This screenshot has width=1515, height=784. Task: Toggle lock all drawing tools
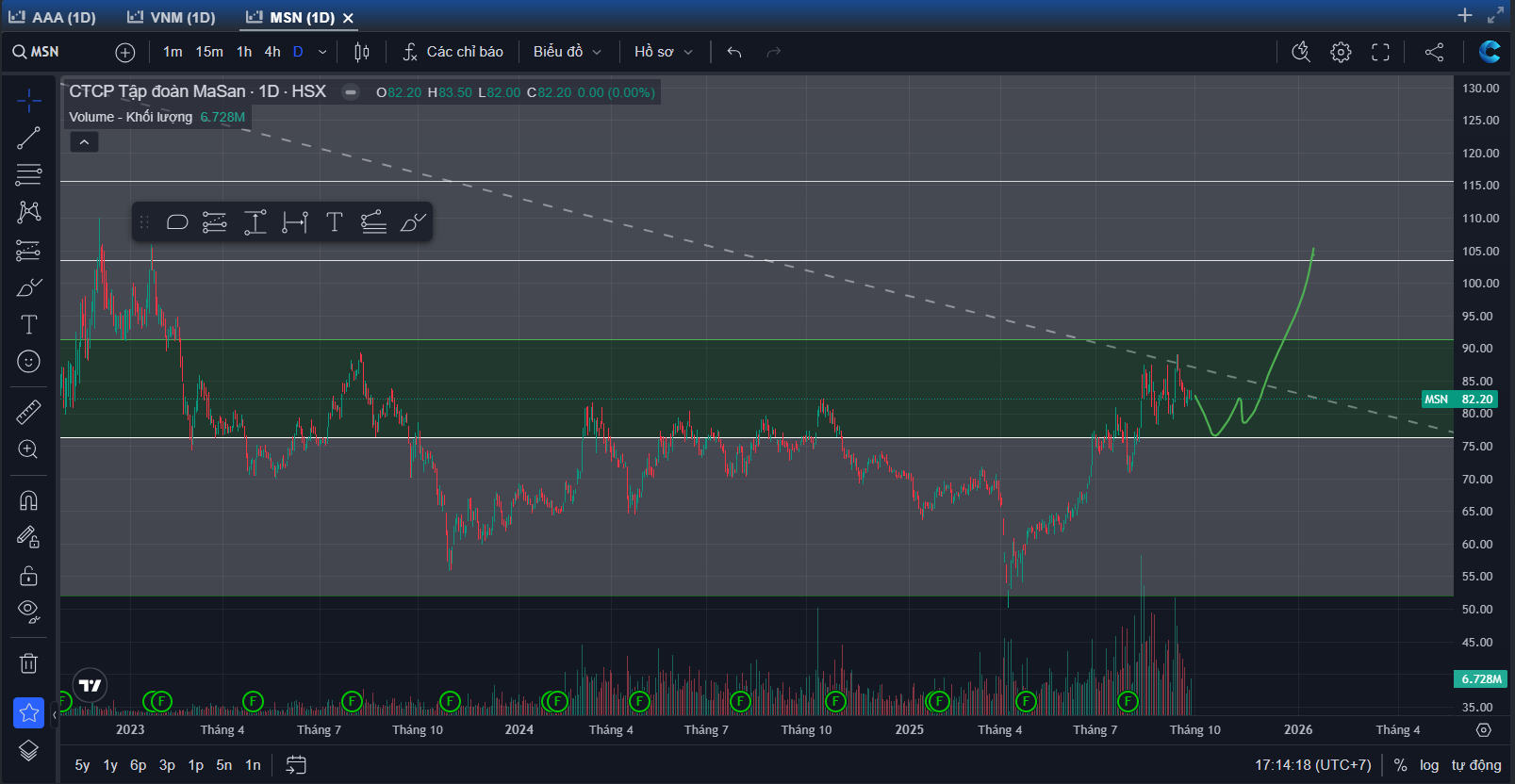coord(28,575)
